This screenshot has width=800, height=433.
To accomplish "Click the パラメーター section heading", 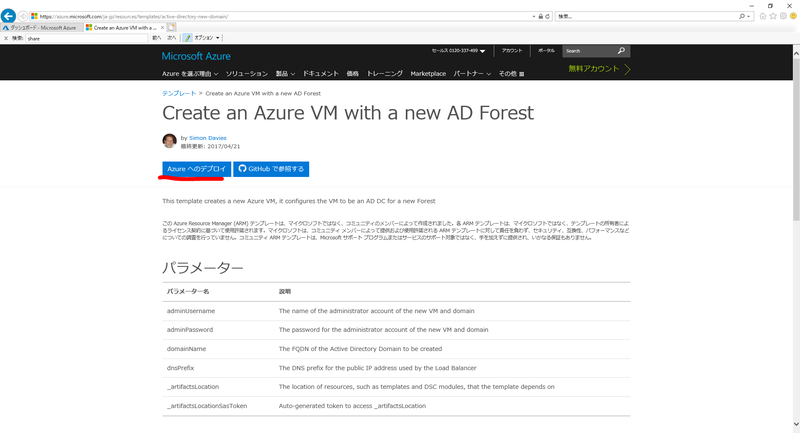I will [x=203, y=268].
